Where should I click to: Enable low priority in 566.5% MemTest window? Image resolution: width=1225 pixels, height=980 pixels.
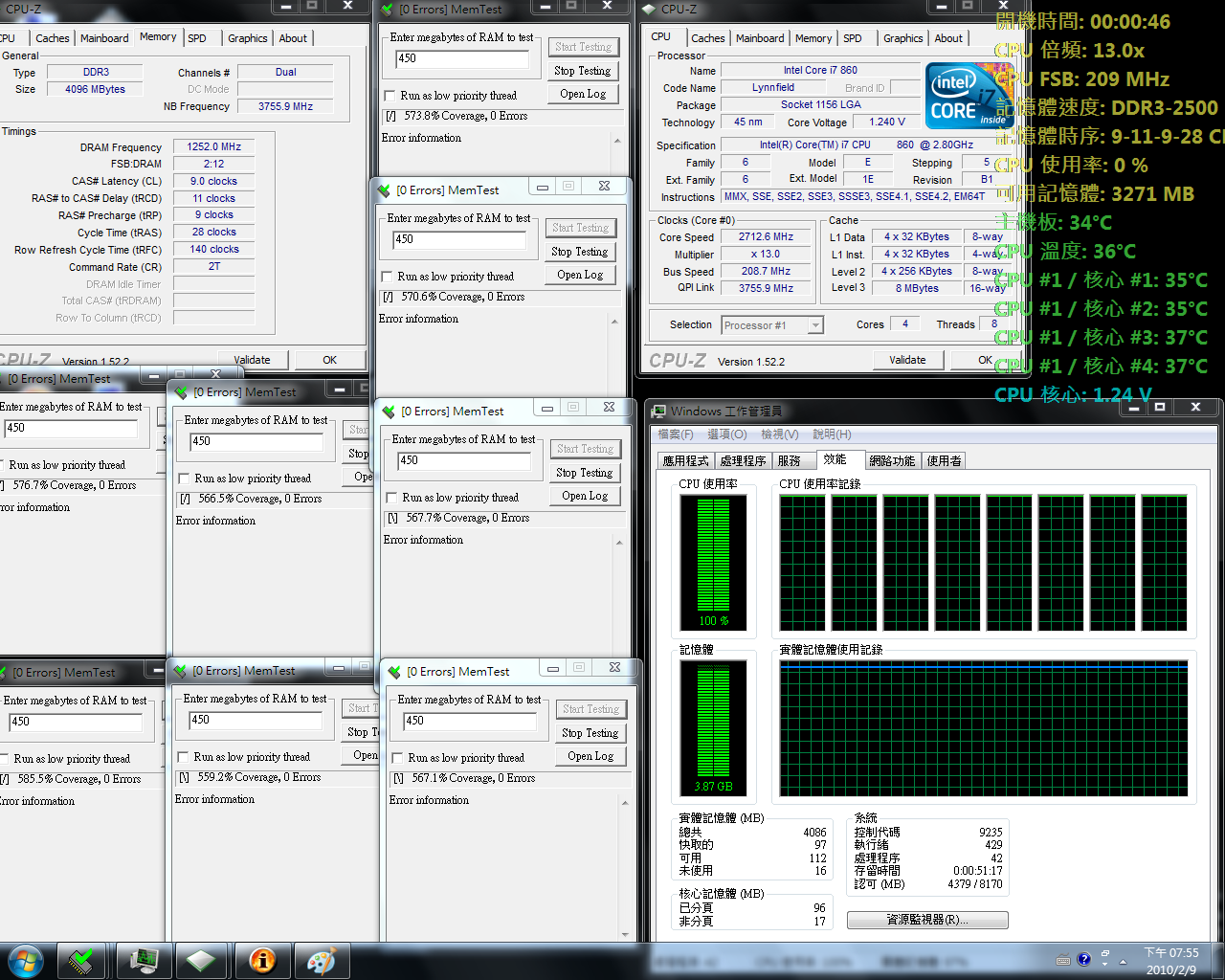click(x=184, y=479)
